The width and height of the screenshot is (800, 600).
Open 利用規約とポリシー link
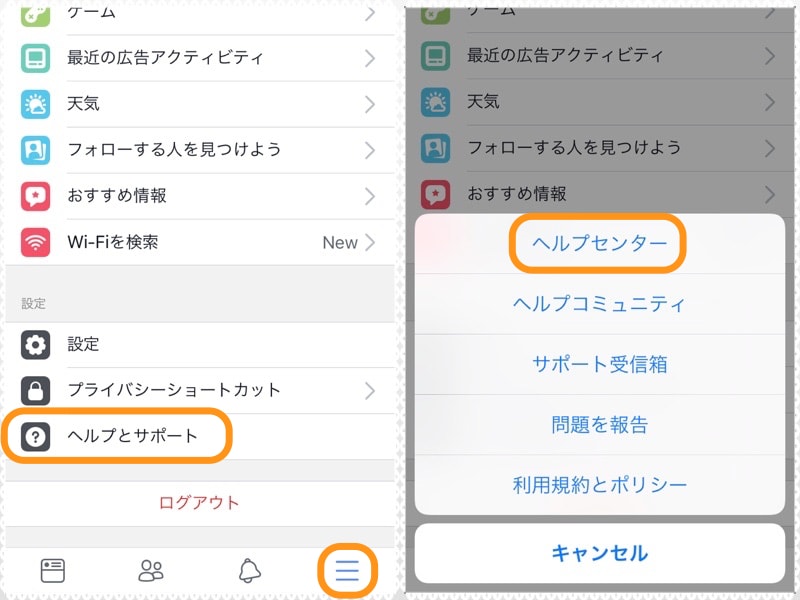598,483
